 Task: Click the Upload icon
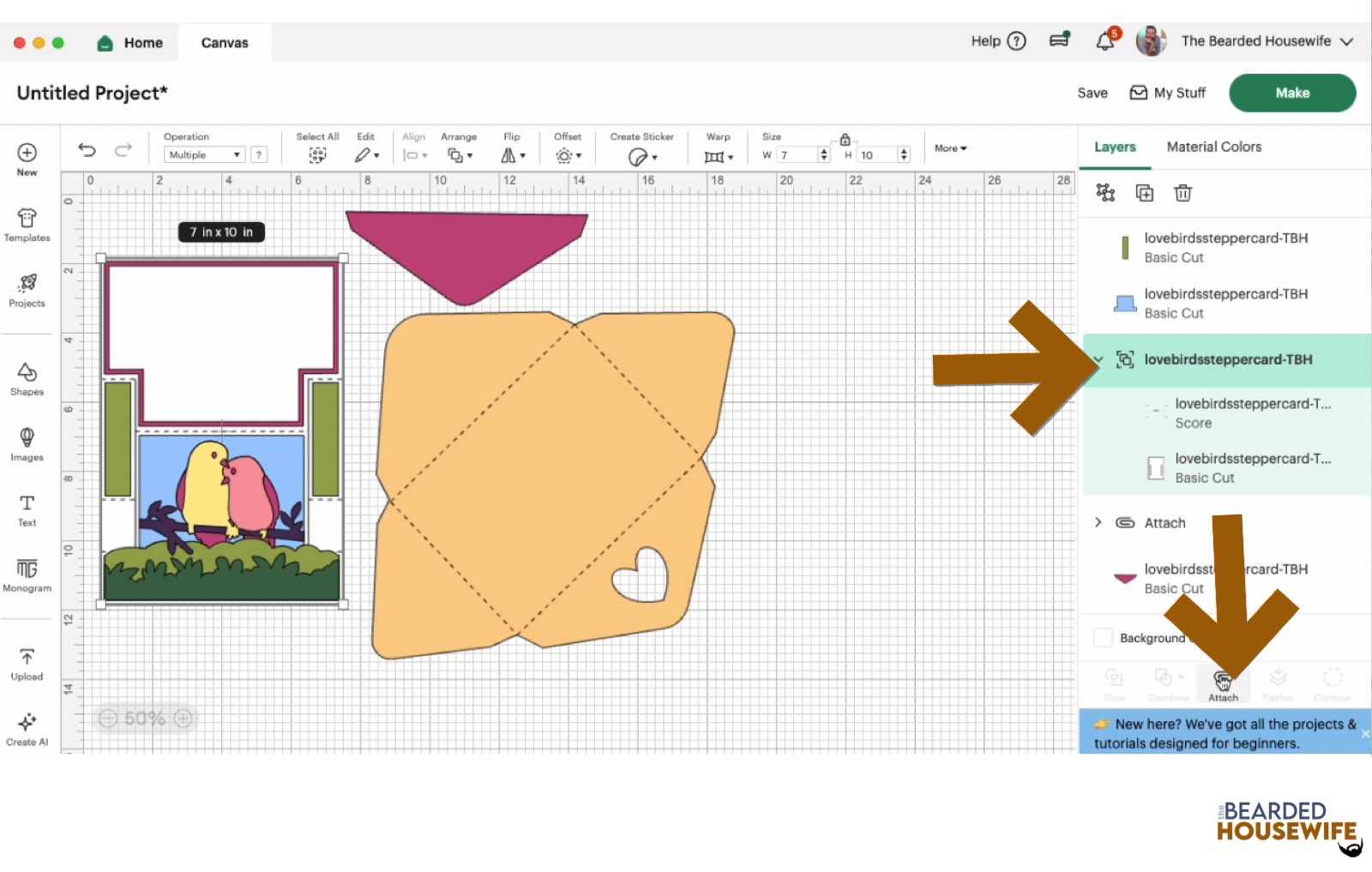pos(27,664)
